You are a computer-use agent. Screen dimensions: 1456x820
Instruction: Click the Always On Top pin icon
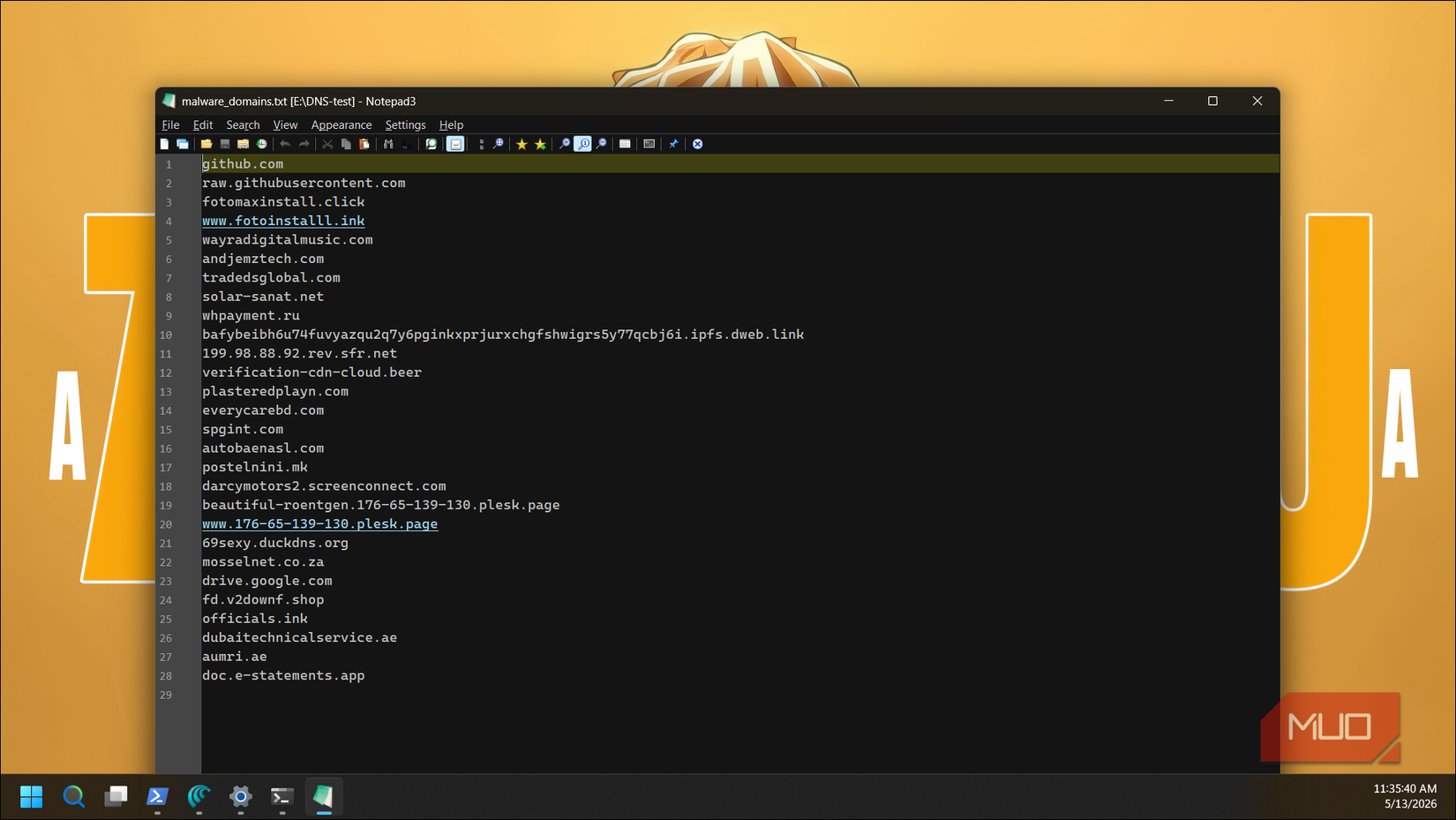673,144
